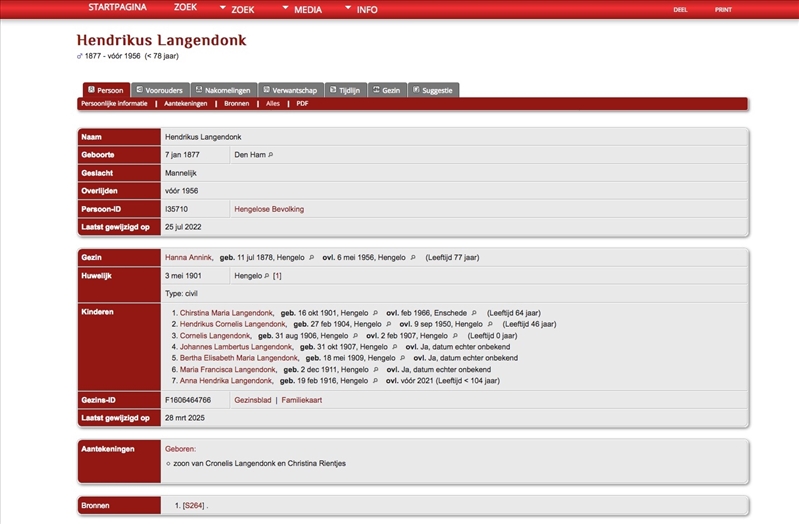Click text 'Type: civil'
799x524 pixels.
pyautogui.click(x=181, y=294)
